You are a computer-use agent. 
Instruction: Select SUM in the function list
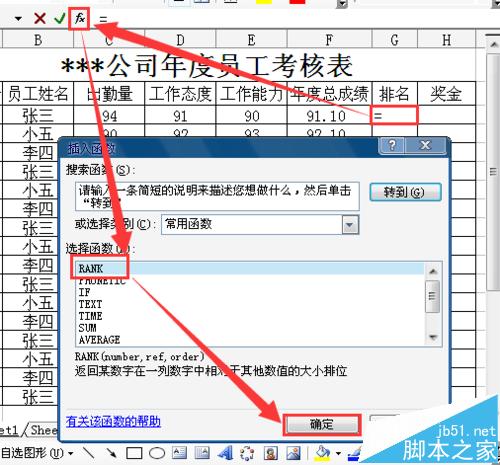[x=249, y=328]
